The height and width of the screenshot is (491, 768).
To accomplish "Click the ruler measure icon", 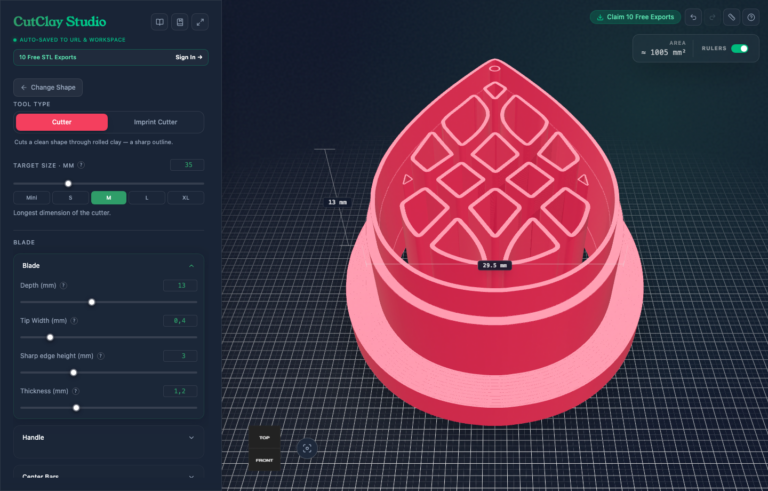I will pos(731,17).
